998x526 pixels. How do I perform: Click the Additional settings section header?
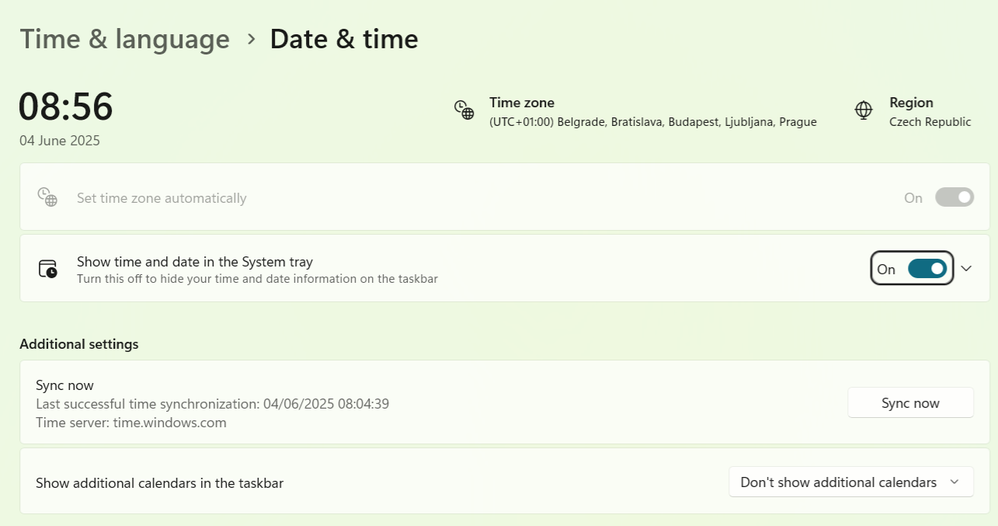pyautogui.click(x=79, y=344)
